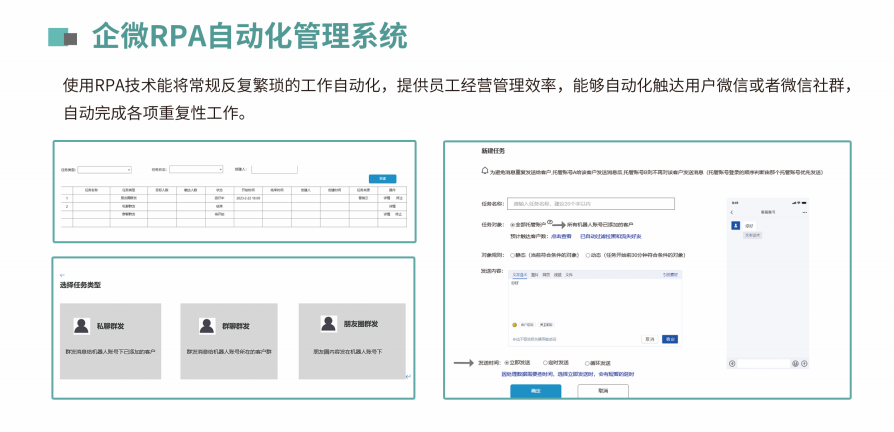Click the 引用素材 link in content editor
Image resolution: width=894 pixels, height=432 pixels.
point(670,275)
